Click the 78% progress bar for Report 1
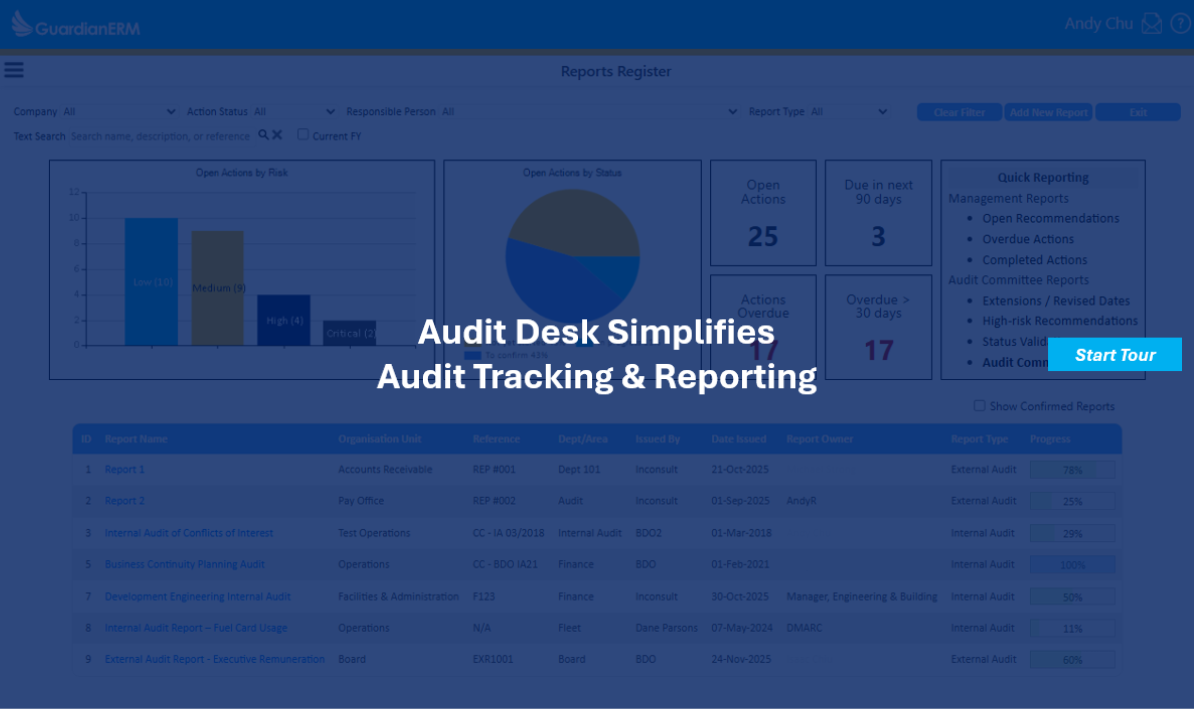 (1072, 470)
